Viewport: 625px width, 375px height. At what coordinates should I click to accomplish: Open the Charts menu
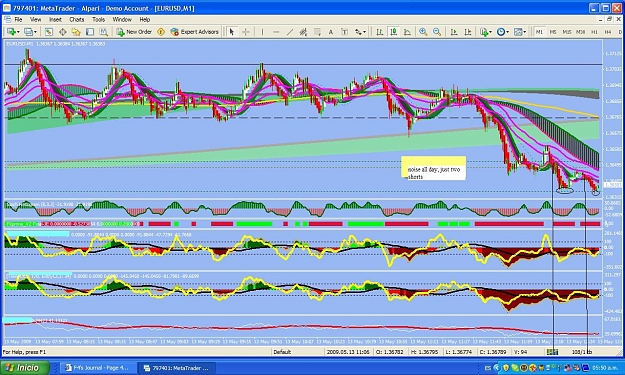[77, 20]
